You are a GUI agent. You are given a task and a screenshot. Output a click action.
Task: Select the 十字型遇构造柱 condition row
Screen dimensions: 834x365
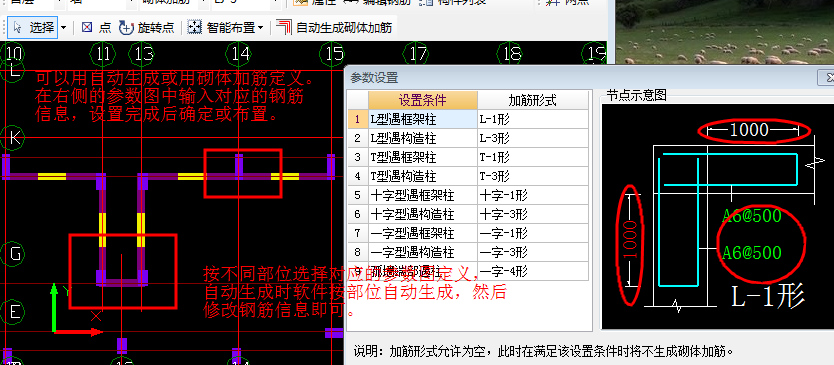[423, 214]
